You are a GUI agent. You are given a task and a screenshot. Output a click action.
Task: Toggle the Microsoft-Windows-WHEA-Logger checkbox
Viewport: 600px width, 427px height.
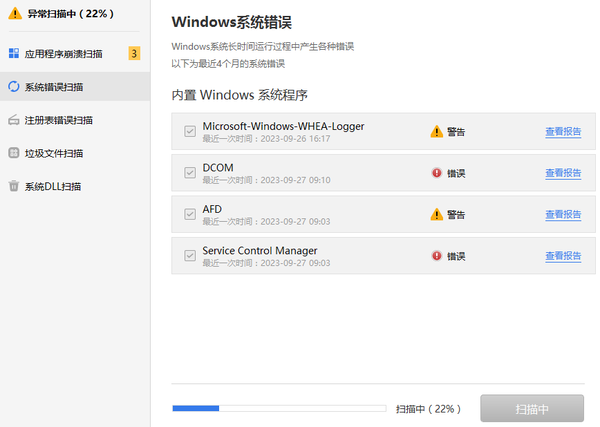(190, 131)
